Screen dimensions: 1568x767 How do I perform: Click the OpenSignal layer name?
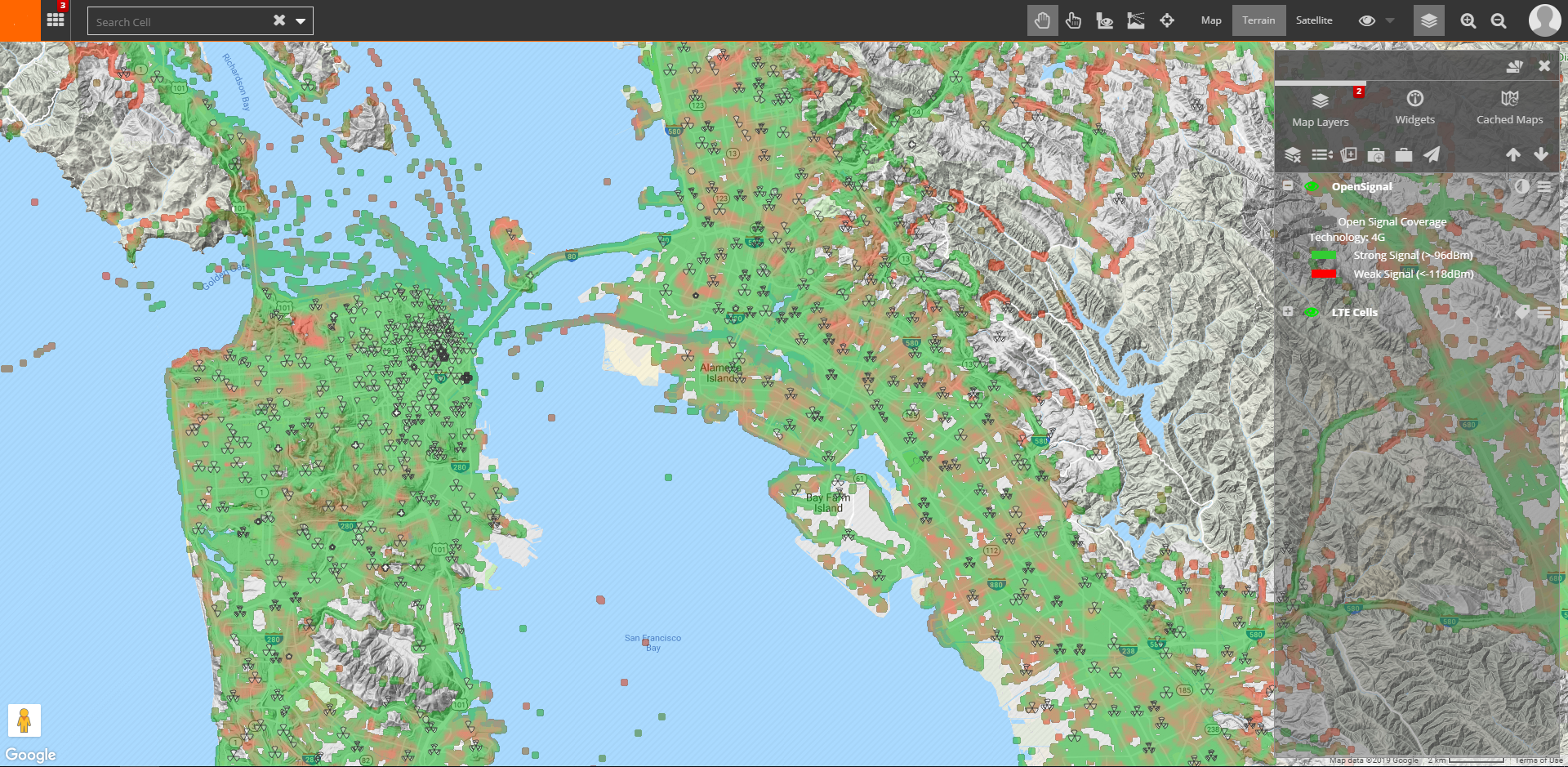[1361, 186]
